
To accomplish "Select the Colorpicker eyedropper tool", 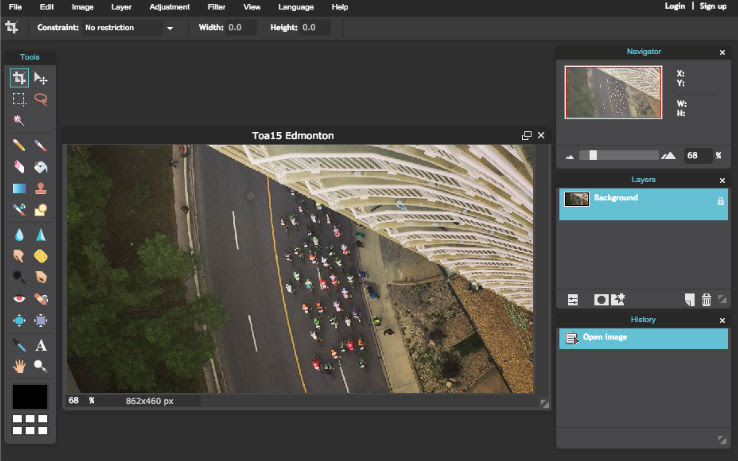I will tap(19, 345).
